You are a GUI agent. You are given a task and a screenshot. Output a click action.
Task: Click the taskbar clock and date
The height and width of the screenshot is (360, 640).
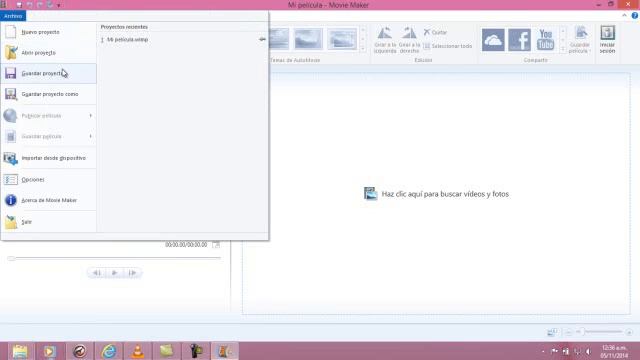[x=614, y=351]
